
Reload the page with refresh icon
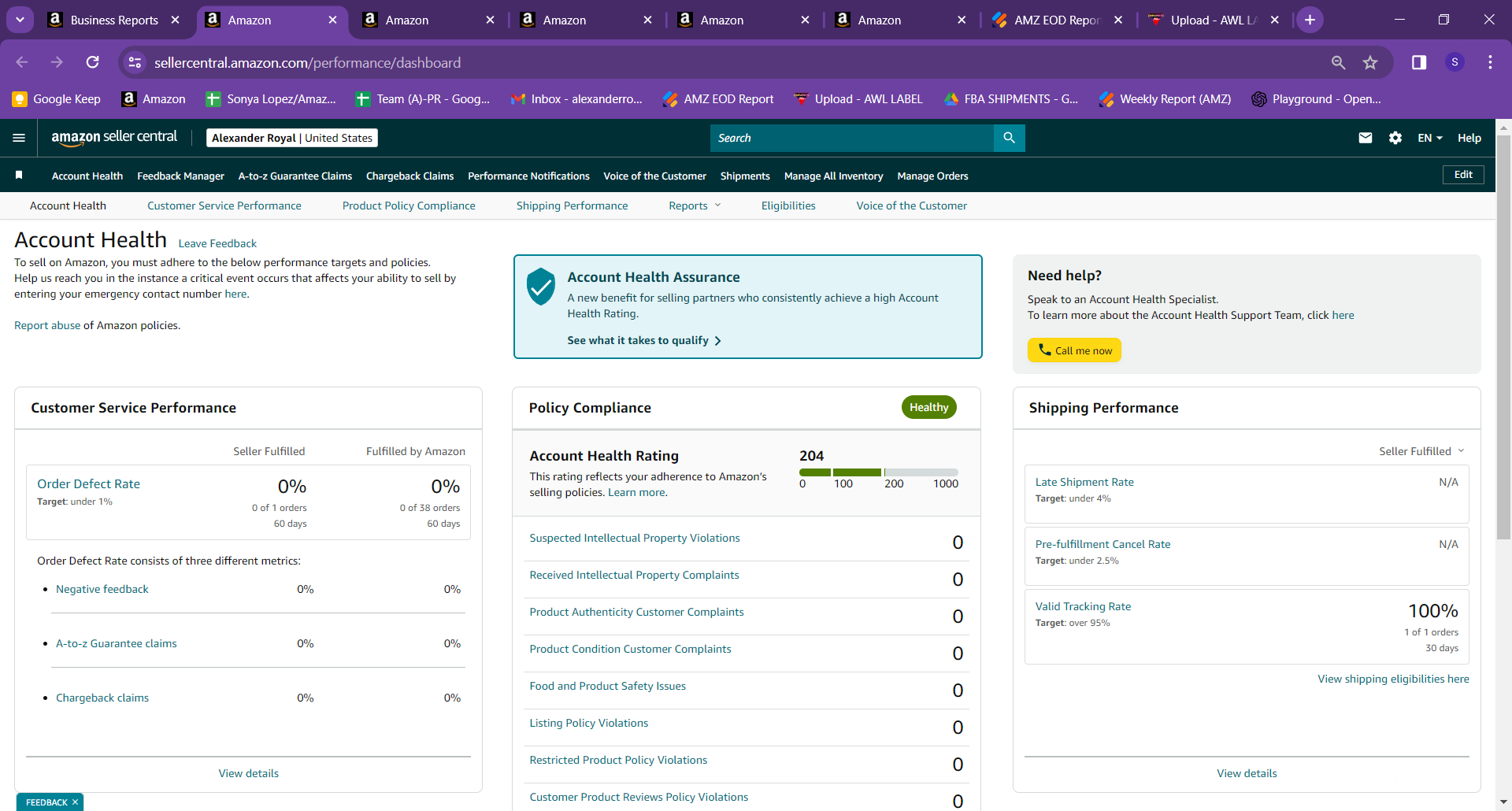92,62
